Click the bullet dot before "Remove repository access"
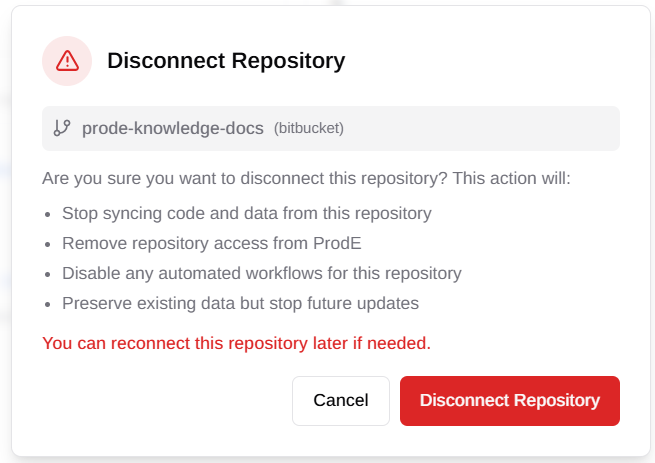Viewport: 655px width, 463px height. (48, 244)
